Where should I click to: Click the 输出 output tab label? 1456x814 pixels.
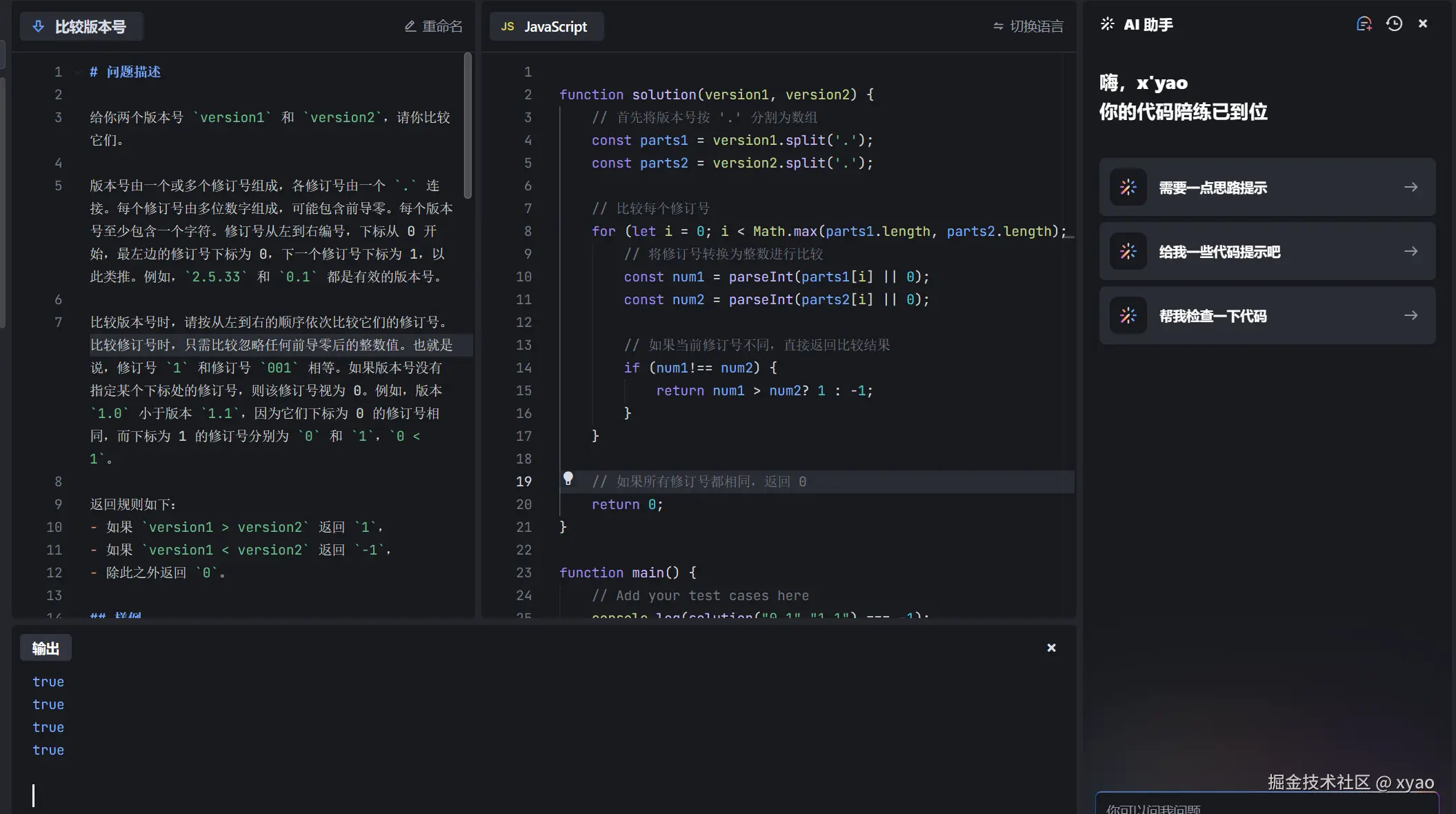(x=46, y=648)
